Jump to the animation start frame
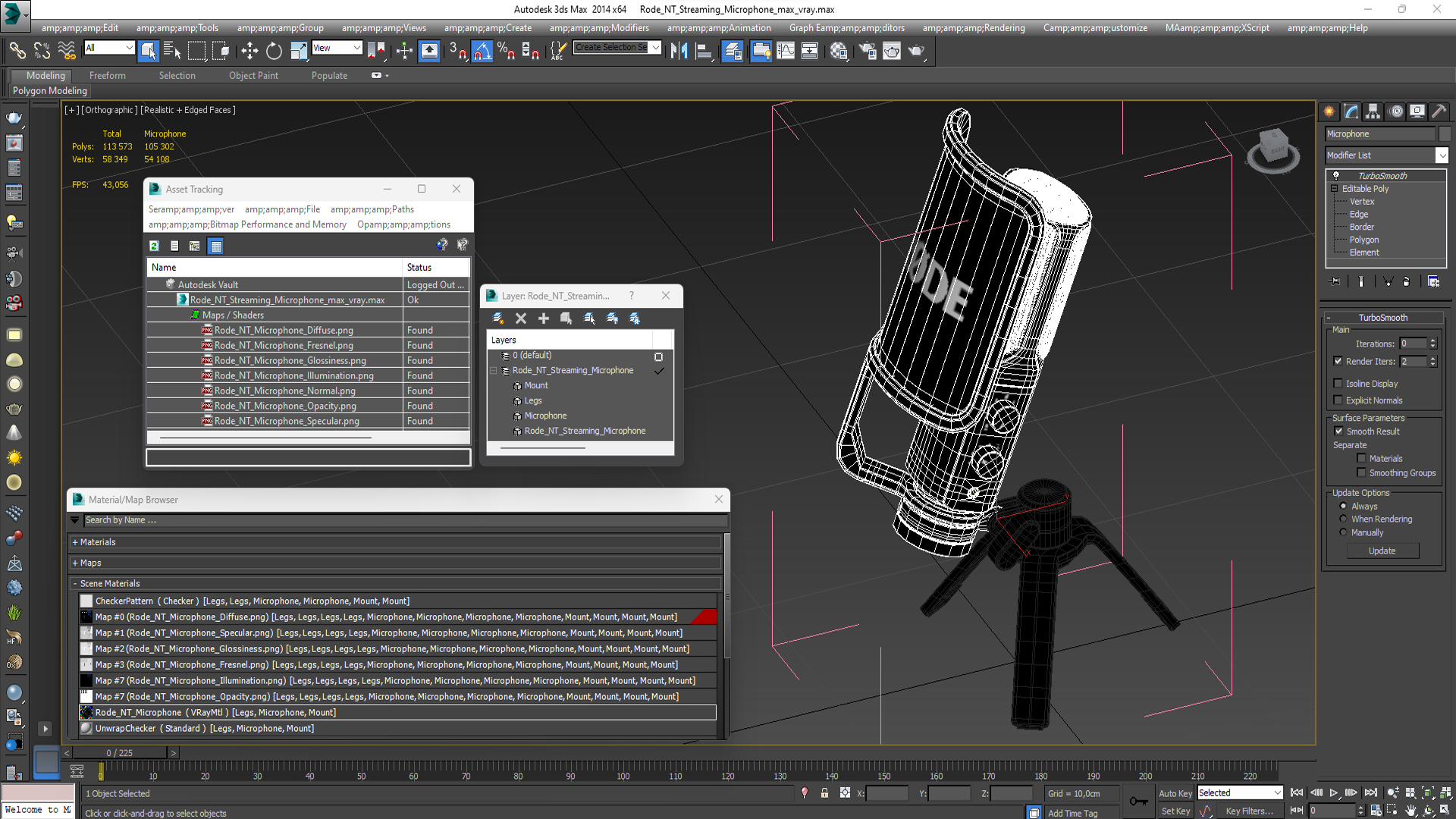This screenshot has height=819, width=1456. pyautogui.click(x=1297, y=793)
